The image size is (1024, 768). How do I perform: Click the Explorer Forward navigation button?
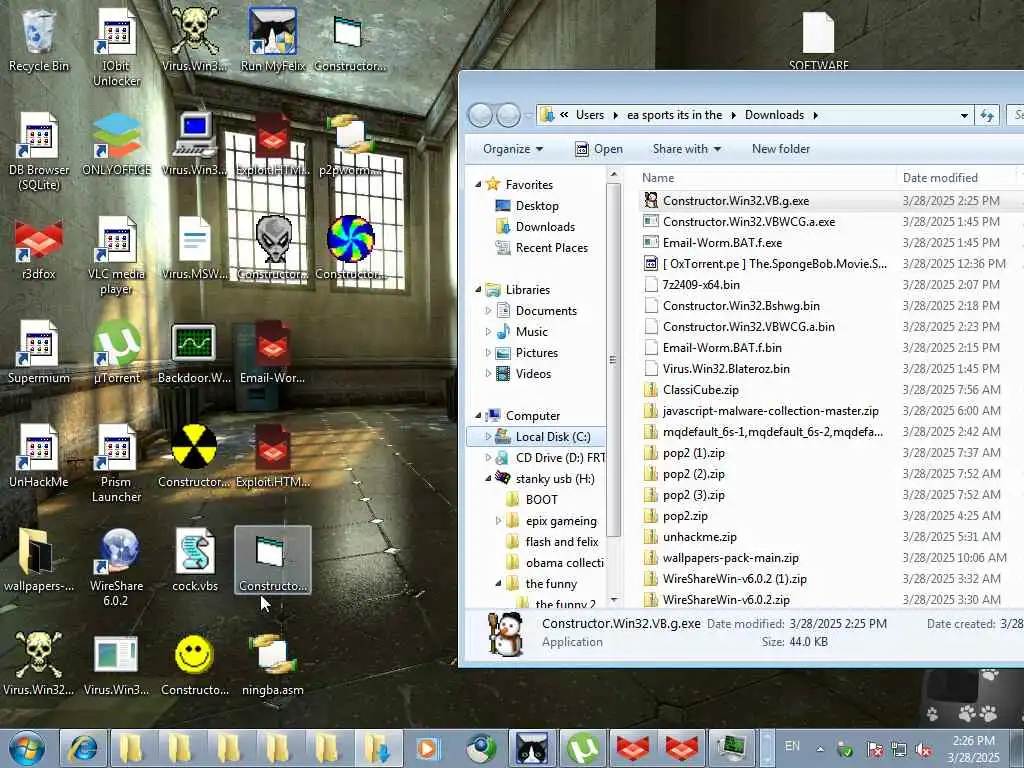coord(509,116)
